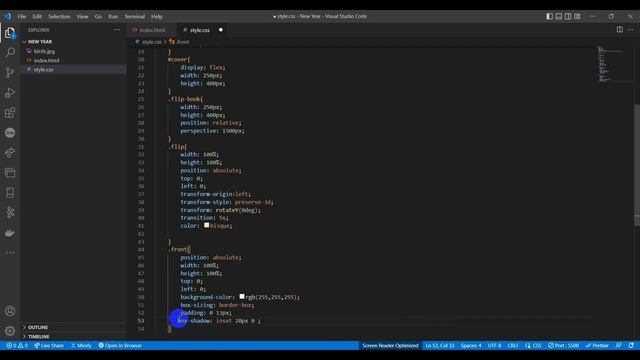Open the Search view
The image size is (640, 360).
10,52
